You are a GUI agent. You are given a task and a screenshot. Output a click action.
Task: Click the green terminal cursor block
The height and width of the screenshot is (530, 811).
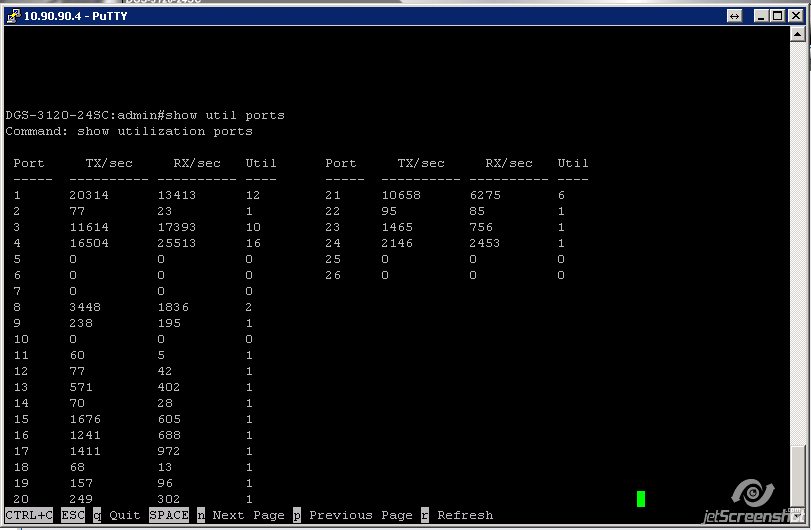coord(641,499)
